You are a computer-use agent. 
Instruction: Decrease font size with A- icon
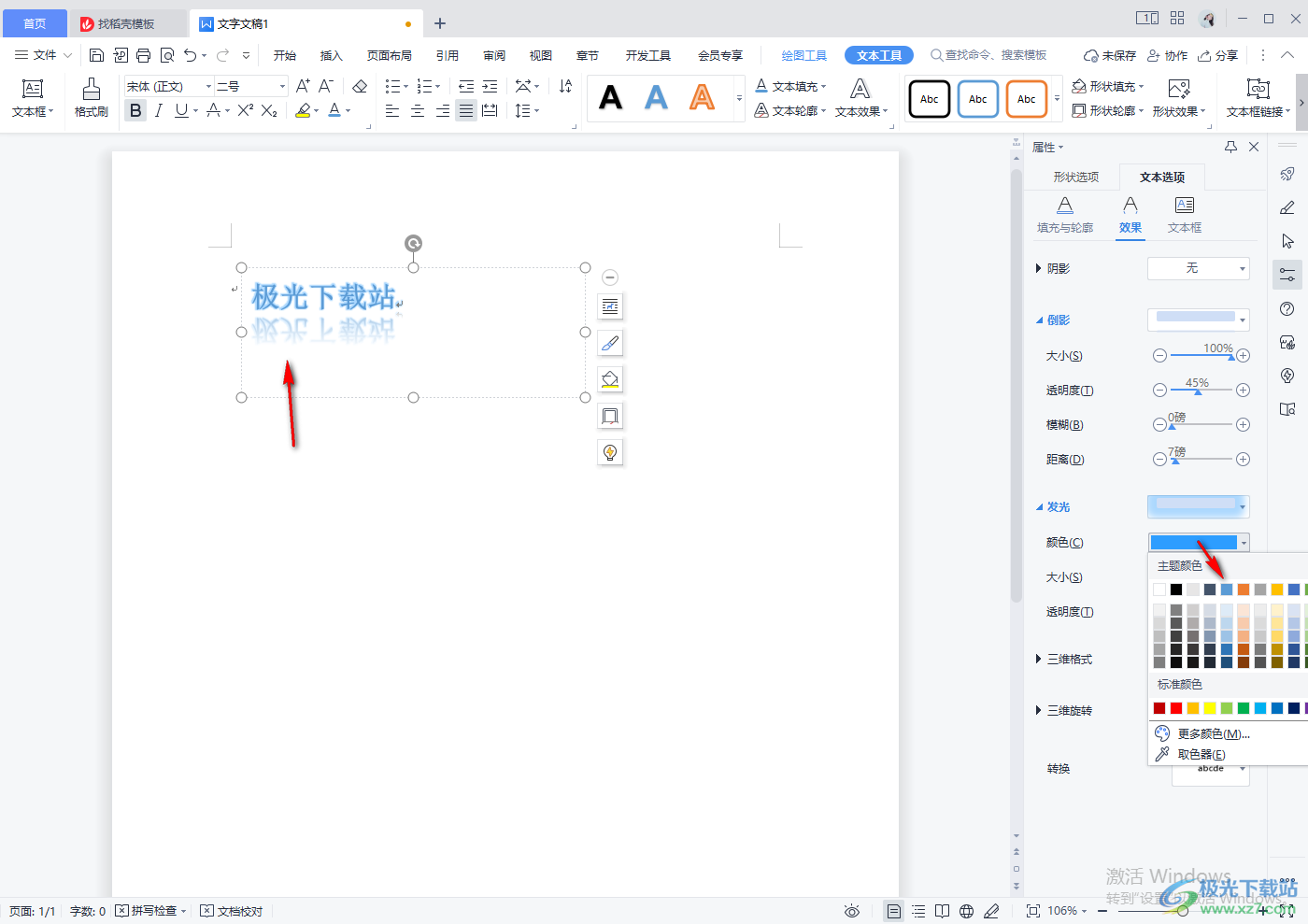(x=325, y=86)
